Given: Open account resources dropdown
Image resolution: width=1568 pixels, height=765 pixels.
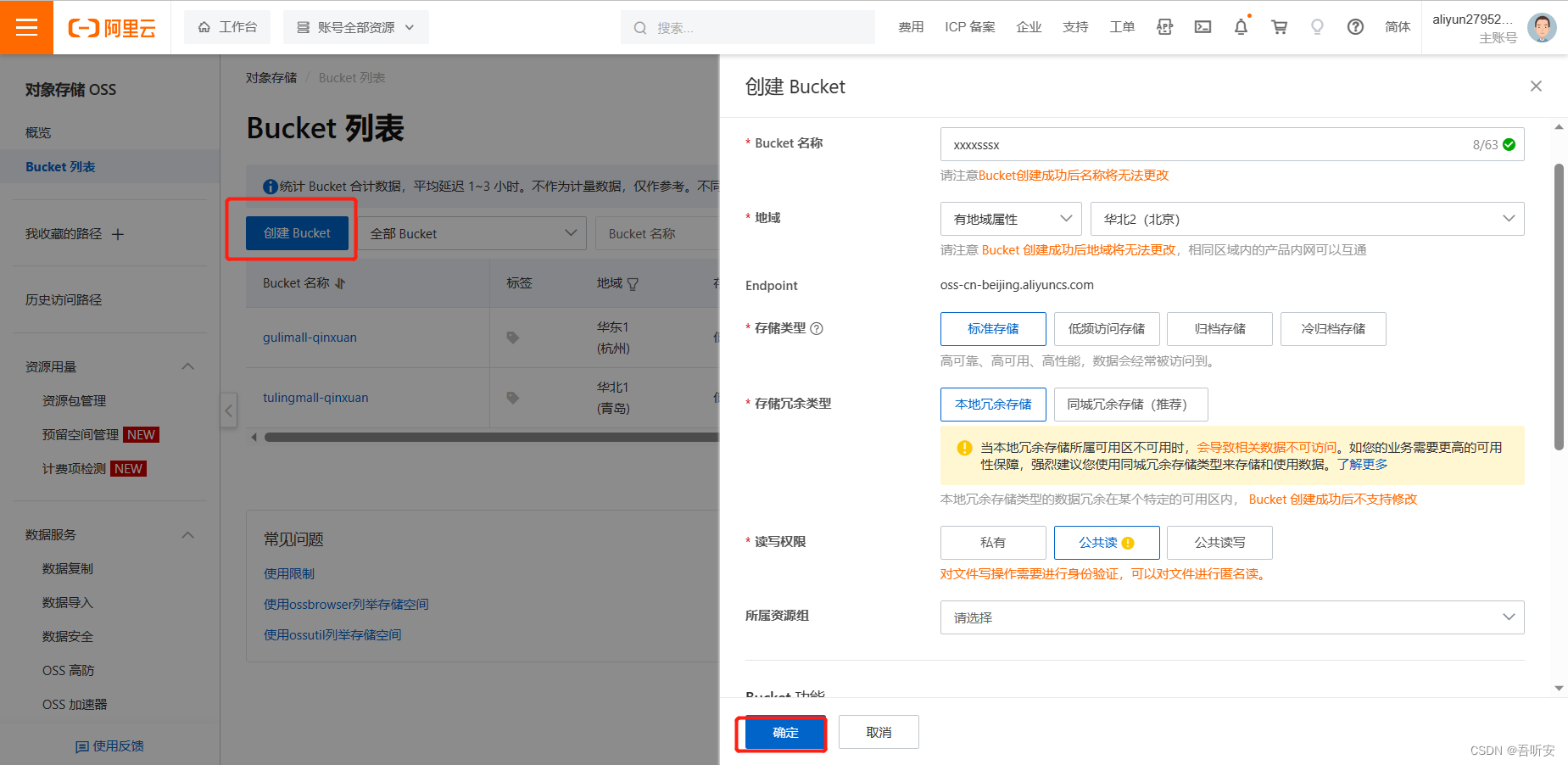Looking at the screenshot, I should pyautogui.click(x=356, y=27).
